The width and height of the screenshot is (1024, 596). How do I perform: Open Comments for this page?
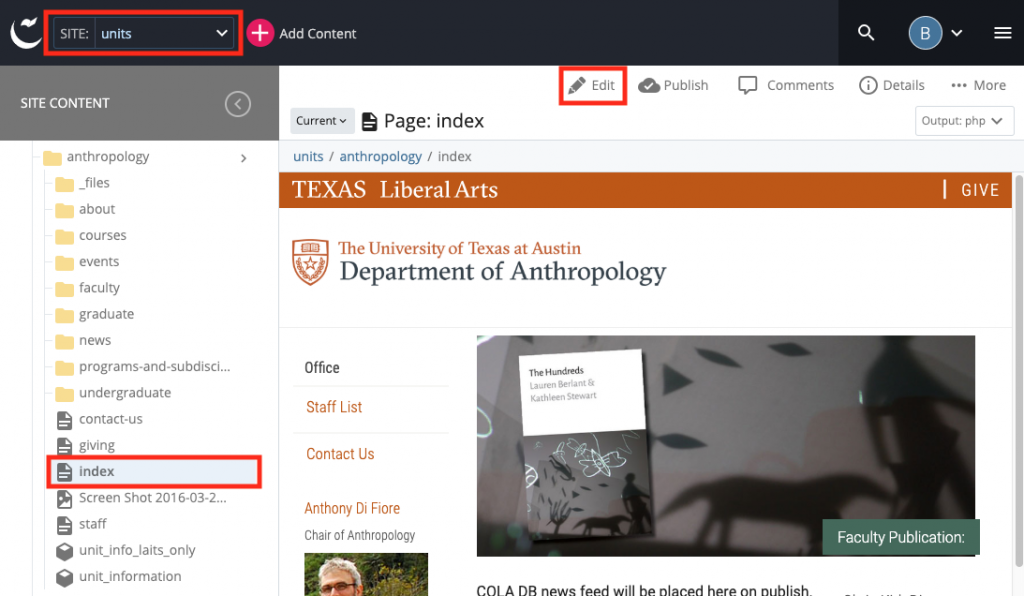tap(786, 85)
